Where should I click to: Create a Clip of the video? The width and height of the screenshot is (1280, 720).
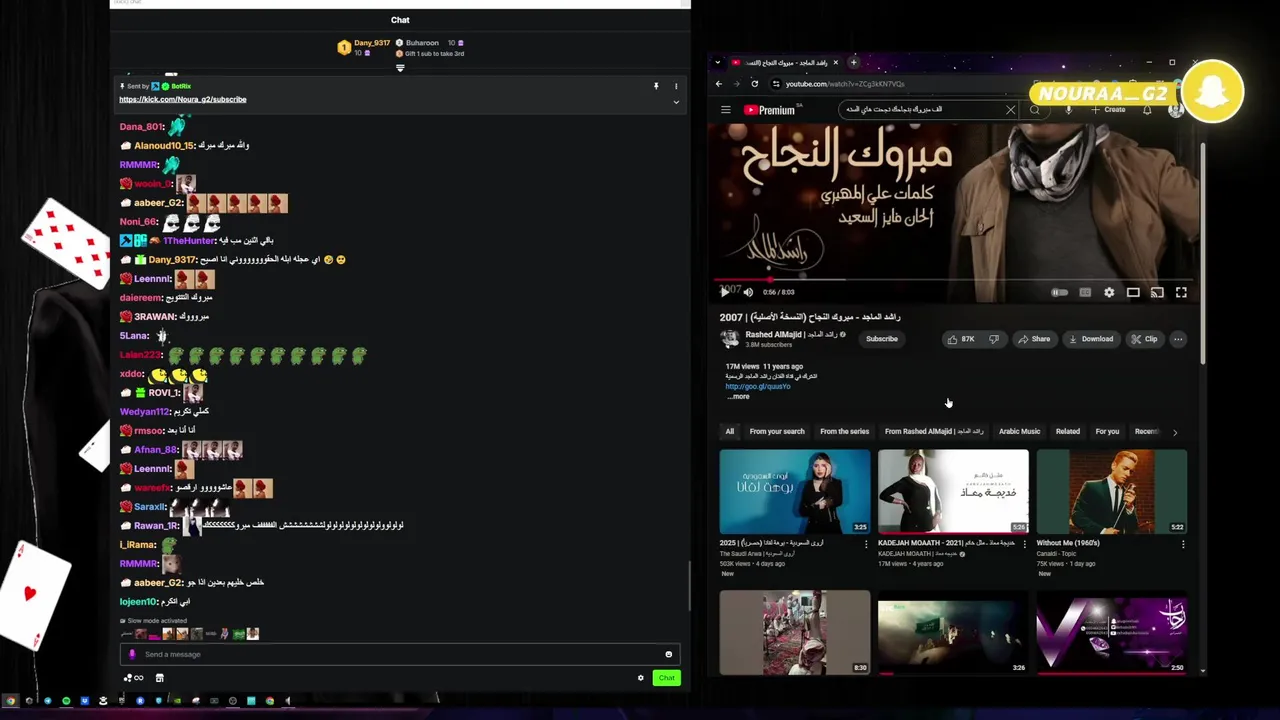[1145, 339]
